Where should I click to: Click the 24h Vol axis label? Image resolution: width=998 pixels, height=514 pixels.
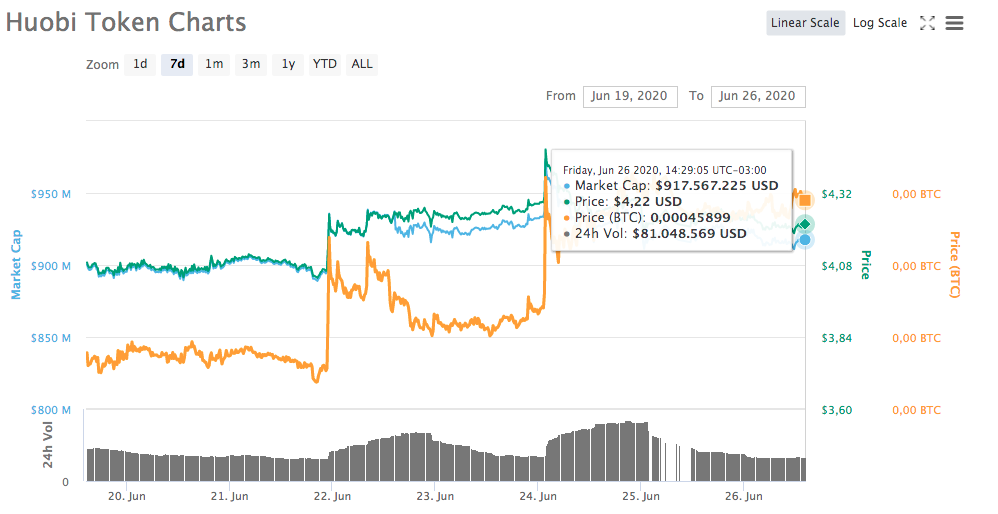click(48, 445)
